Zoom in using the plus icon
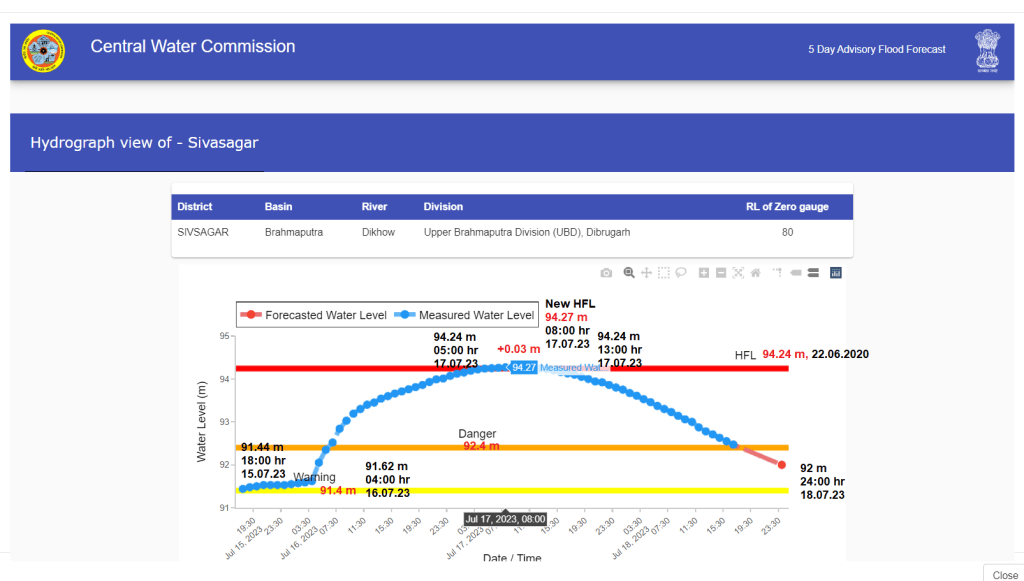Image resolution: width=1024 pixels, height=581 pixels. [x=703, y=273]
